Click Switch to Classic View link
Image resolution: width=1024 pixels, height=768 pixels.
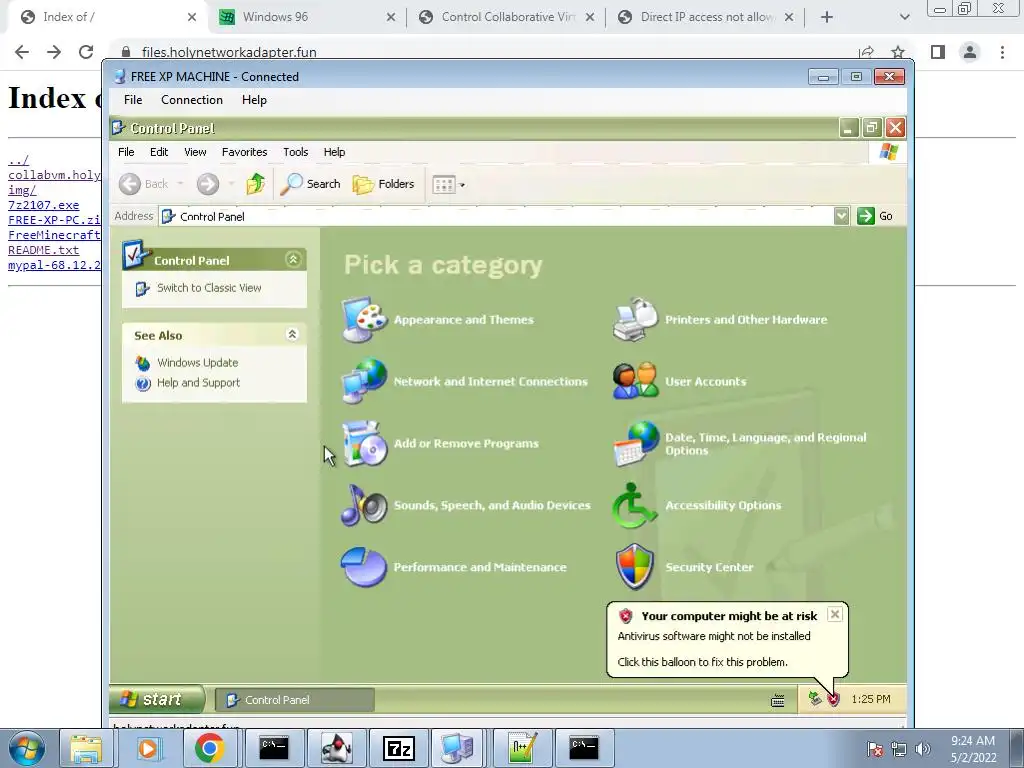(209, 288)
